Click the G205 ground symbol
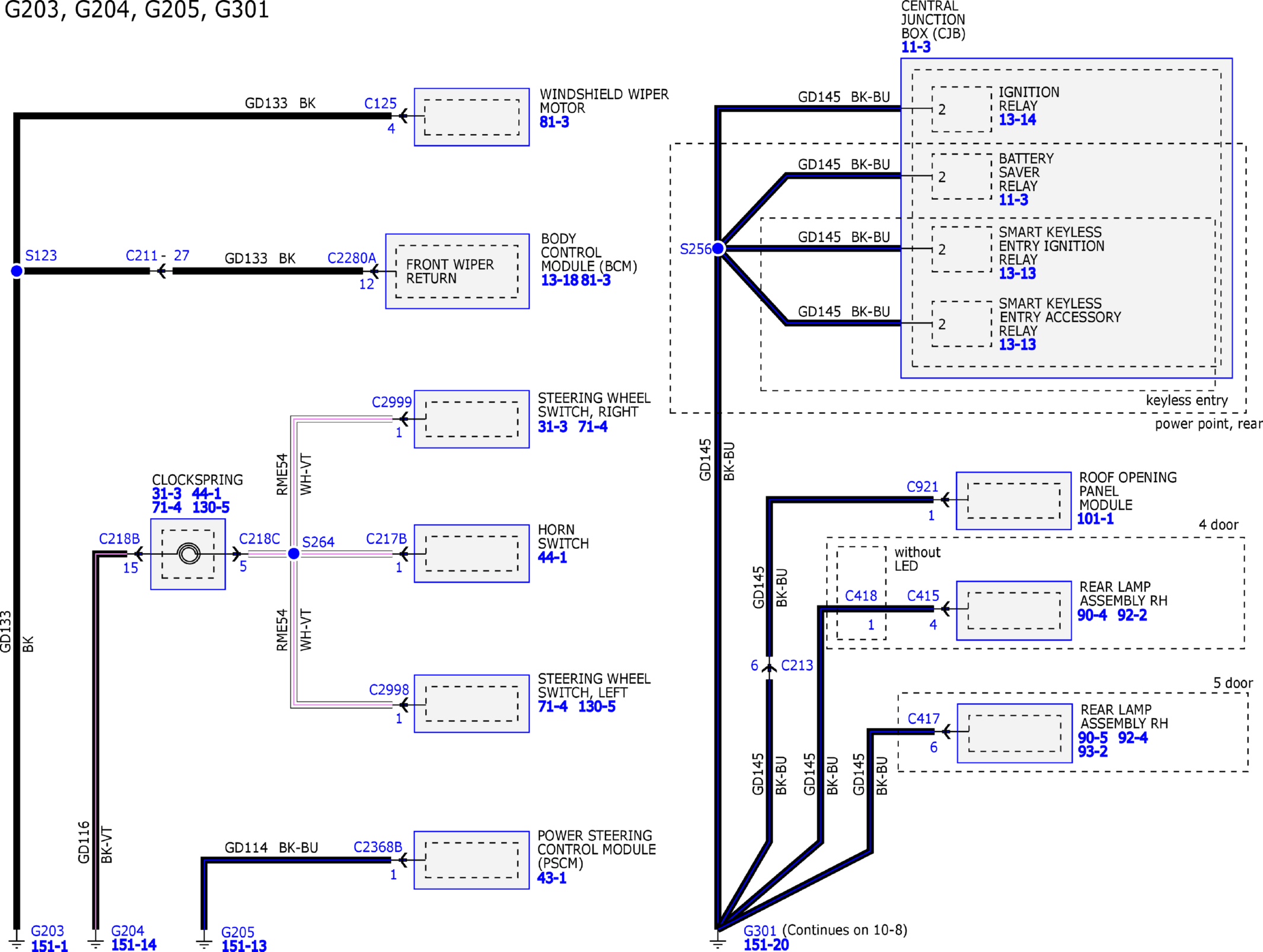Viewport: 1263px width, 952px height. (204, 942)
